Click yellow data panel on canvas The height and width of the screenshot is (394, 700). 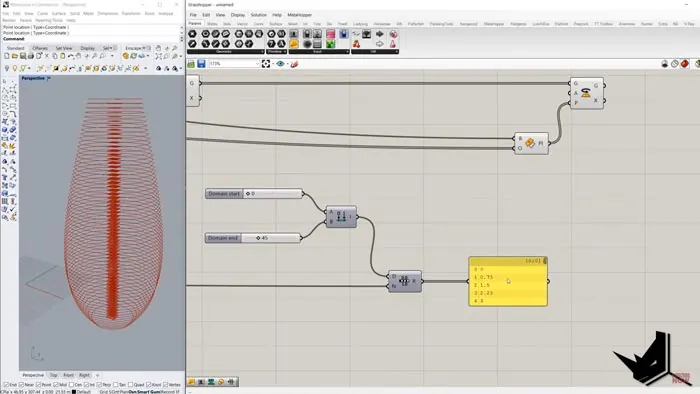tap(508, 282)
